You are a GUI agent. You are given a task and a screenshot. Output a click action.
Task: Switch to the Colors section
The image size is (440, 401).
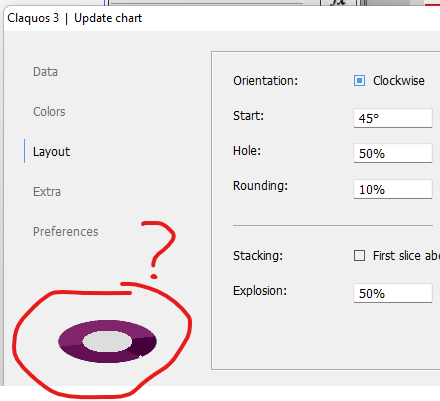(49, 112)
